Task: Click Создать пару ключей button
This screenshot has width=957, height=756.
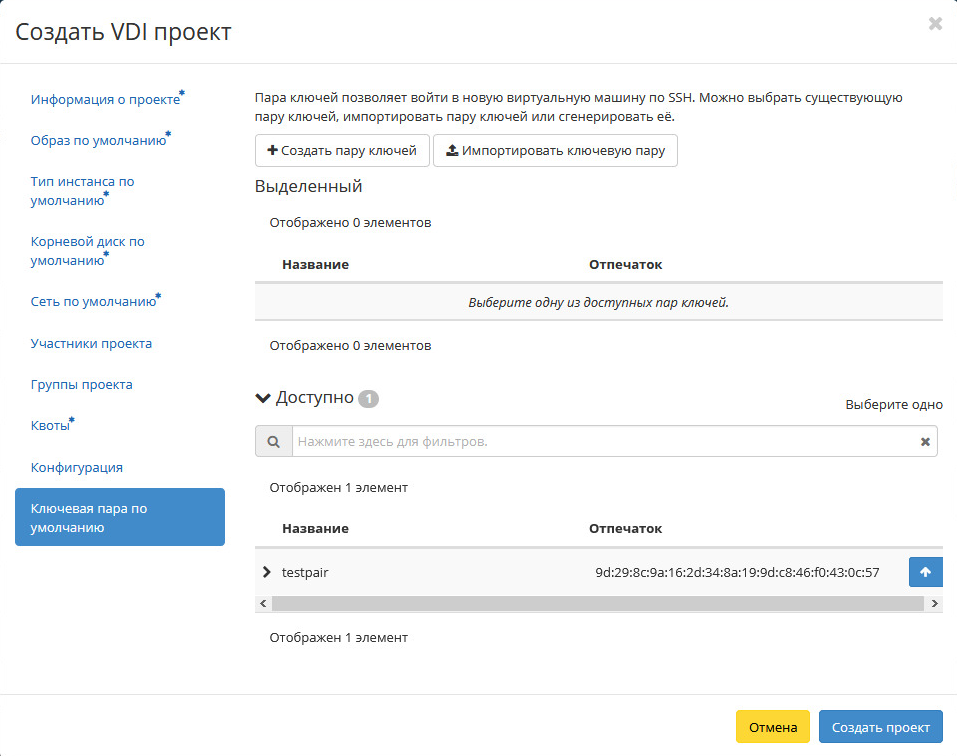Action: click(342, 151)
